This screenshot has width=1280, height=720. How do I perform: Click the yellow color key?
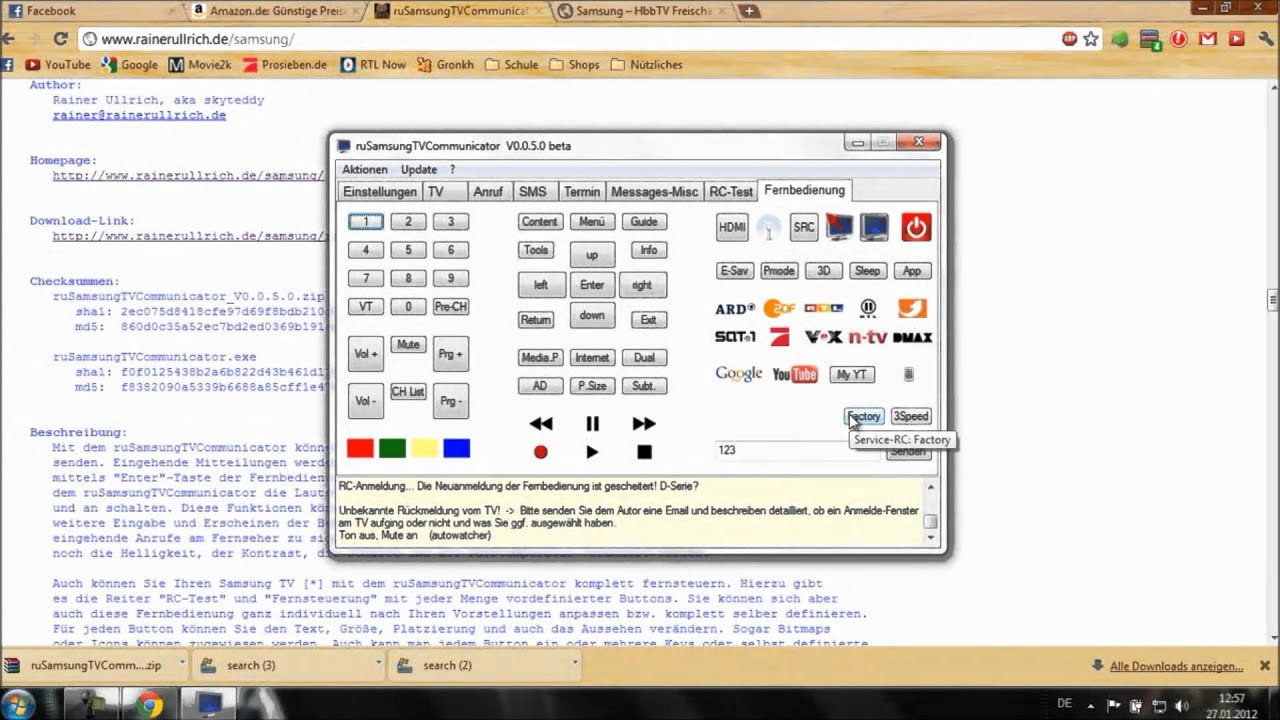[x=424, y=448]
